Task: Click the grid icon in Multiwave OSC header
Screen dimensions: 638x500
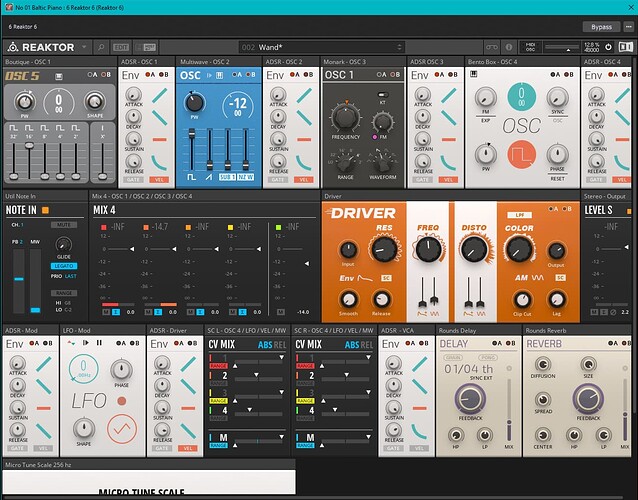Action: coord(219,75)
